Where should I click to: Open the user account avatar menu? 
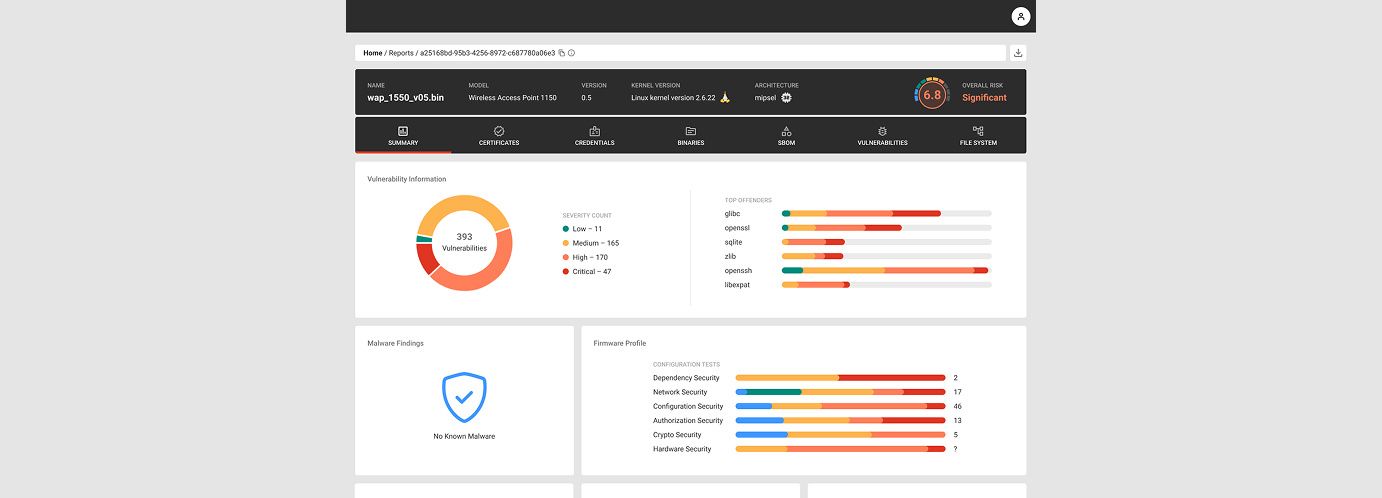pyautogui.click(x=1020, y=16)
